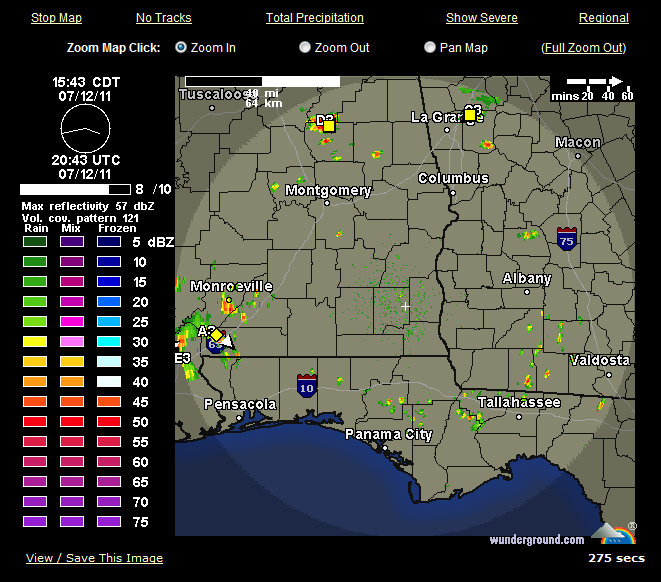Click Mix 25 dBZ magenta swatch
661x582 pixels.
point(72,322)
